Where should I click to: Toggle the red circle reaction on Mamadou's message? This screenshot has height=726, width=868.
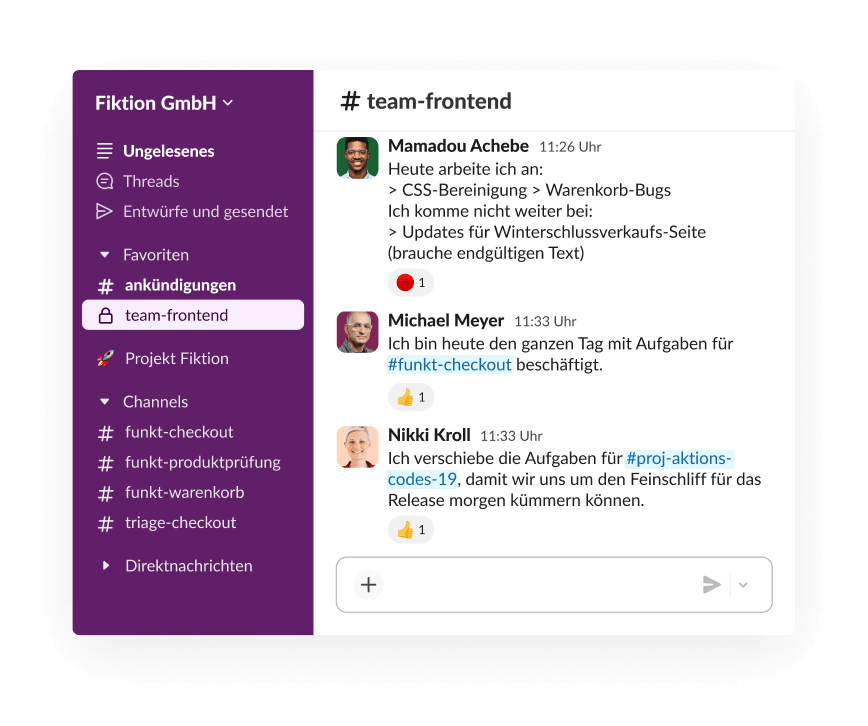pyautogui.click(x=411, y=282)
